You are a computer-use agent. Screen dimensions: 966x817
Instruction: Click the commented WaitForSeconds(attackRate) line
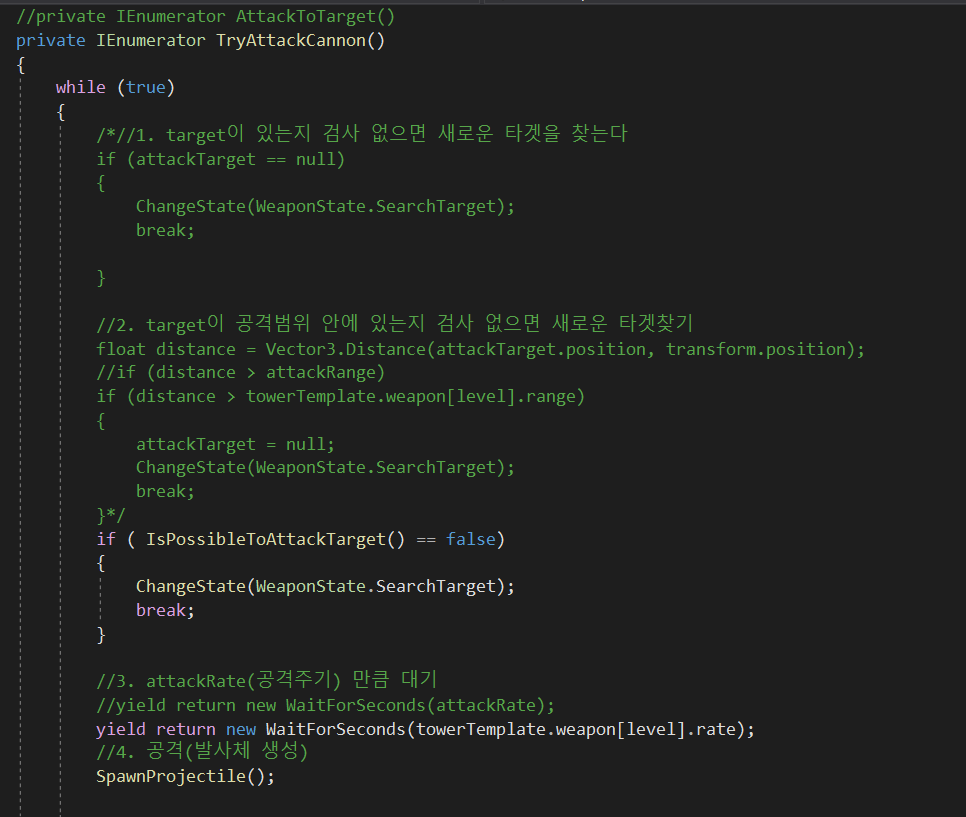325,704
